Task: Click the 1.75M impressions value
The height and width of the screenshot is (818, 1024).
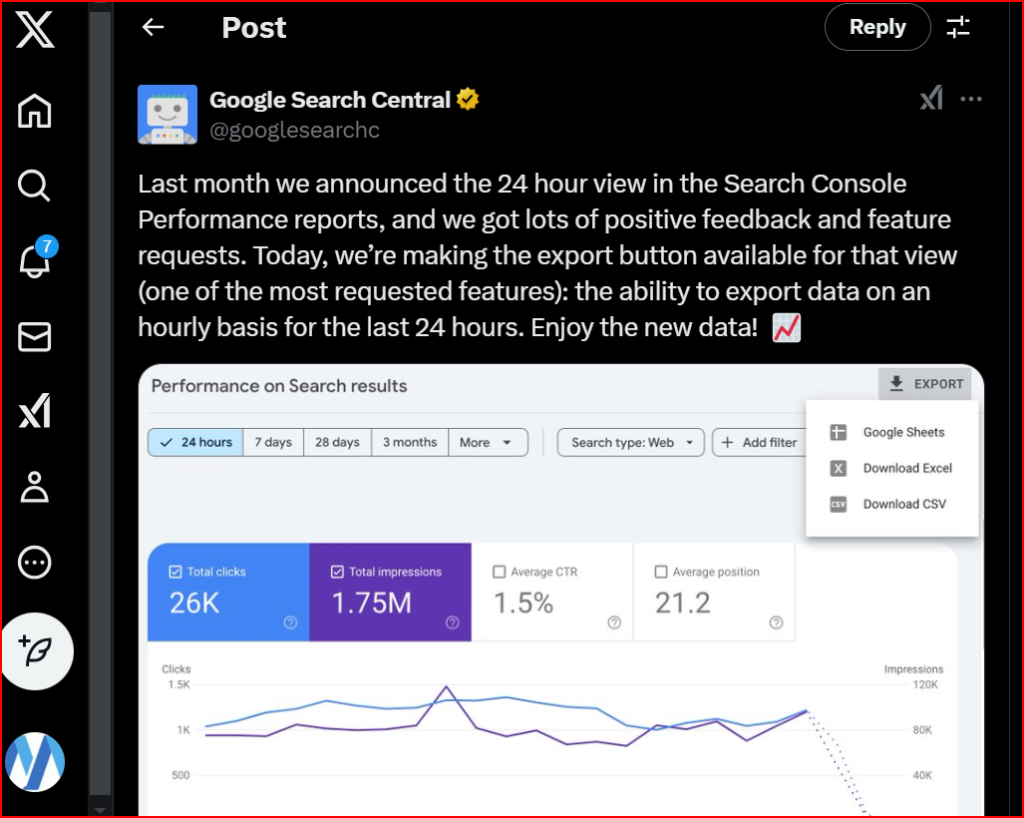Action: (372, 603)
